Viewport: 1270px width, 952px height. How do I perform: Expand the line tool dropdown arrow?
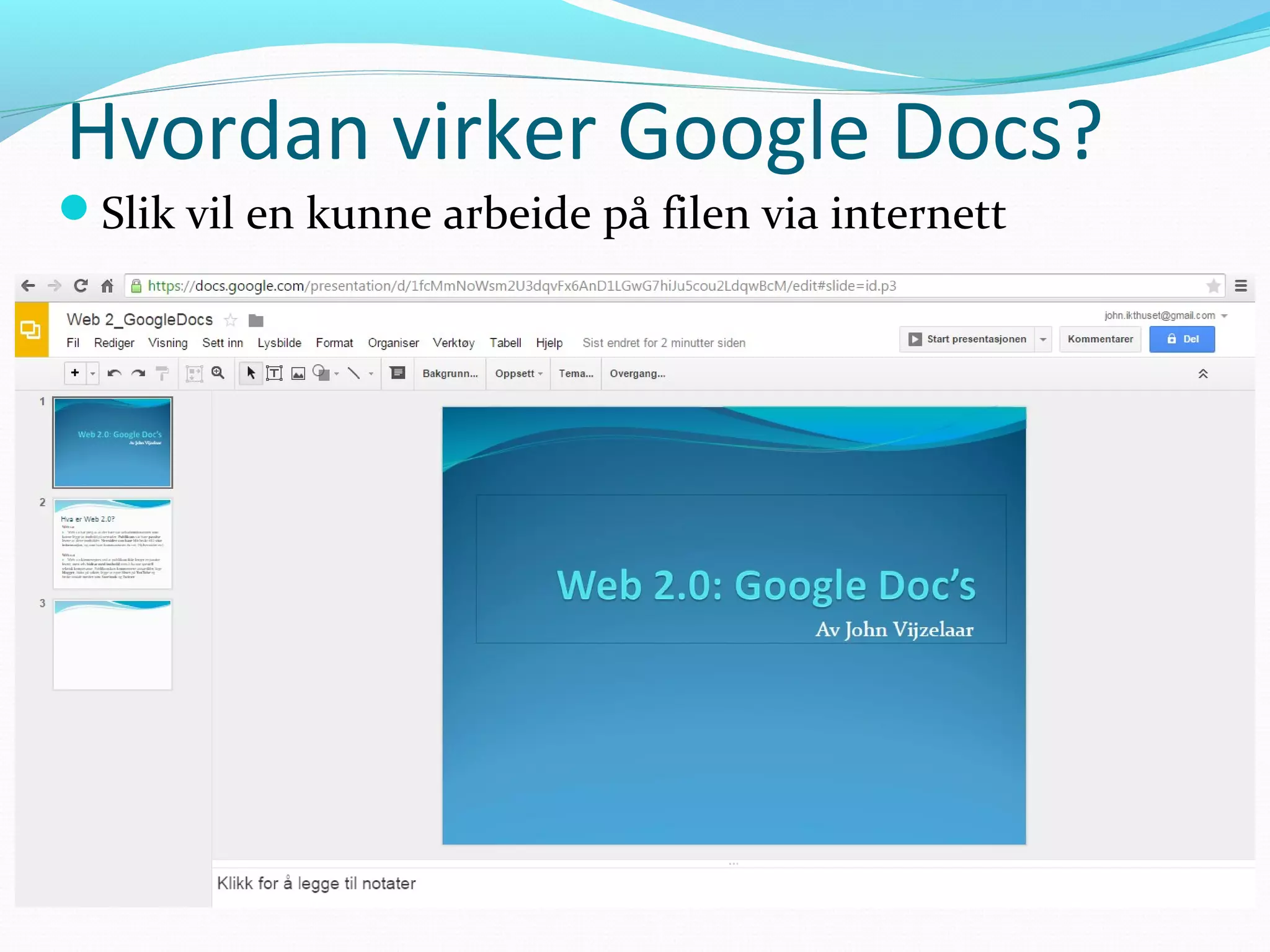point(371,374)
